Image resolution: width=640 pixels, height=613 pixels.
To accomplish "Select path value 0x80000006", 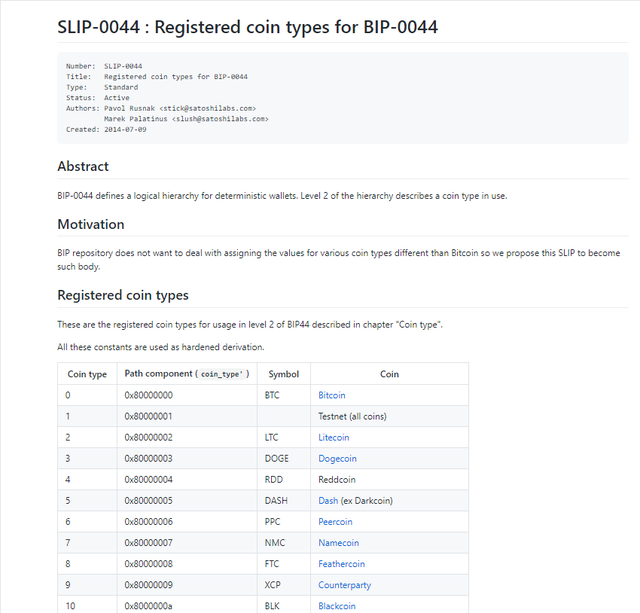I will 149,522.
